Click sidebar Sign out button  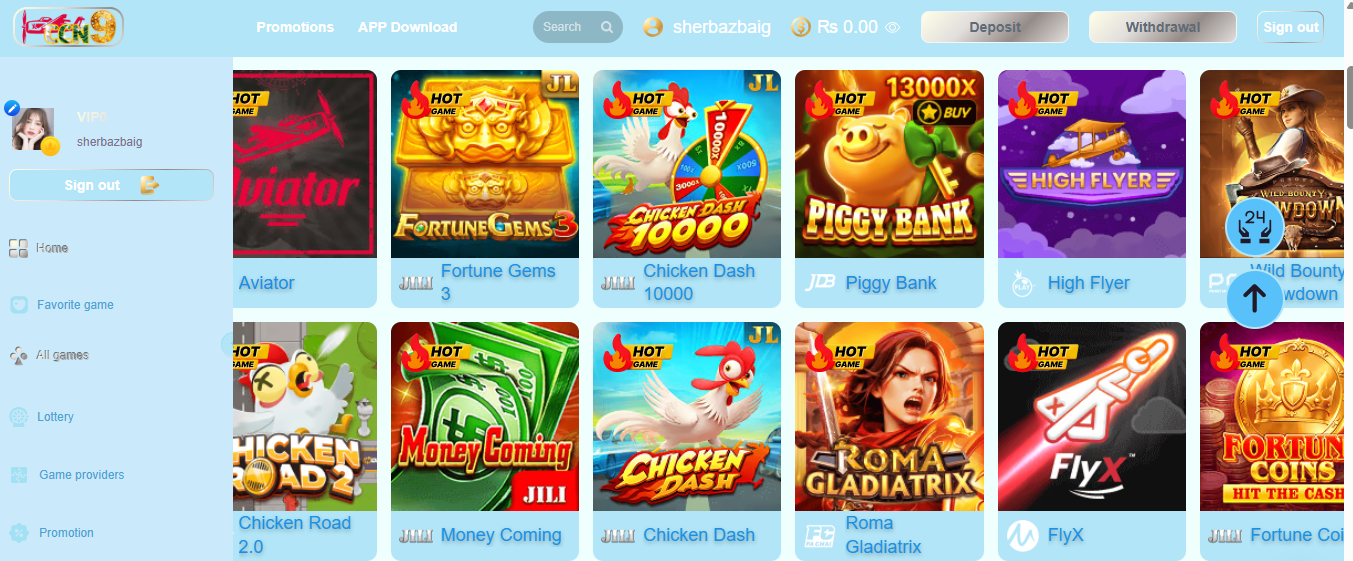[x=111, y=185]
